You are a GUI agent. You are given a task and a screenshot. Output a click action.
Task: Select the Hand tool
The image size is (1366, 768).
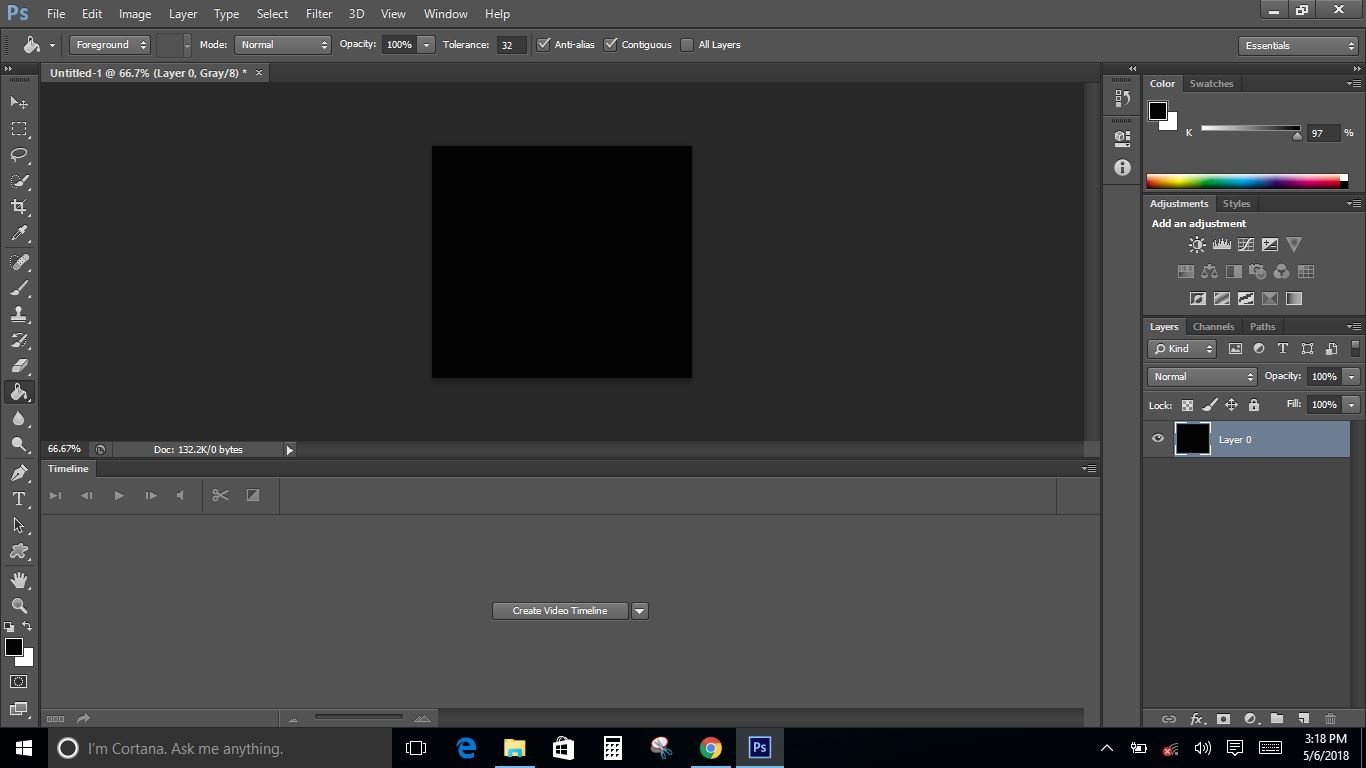(19, 580)
